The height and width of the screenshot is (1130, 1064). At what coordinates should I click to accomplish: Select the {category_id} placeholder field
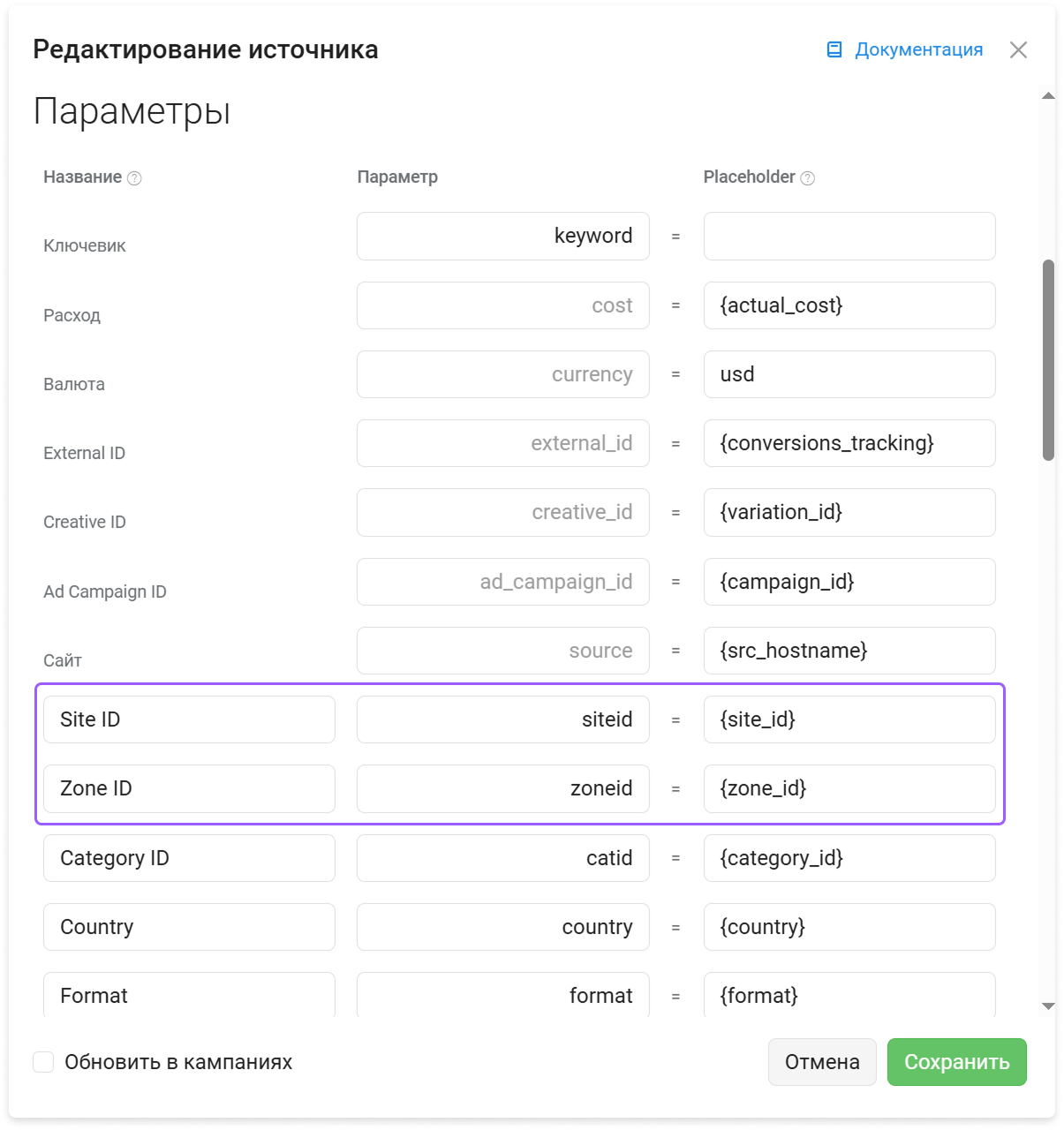coord(849,858)
